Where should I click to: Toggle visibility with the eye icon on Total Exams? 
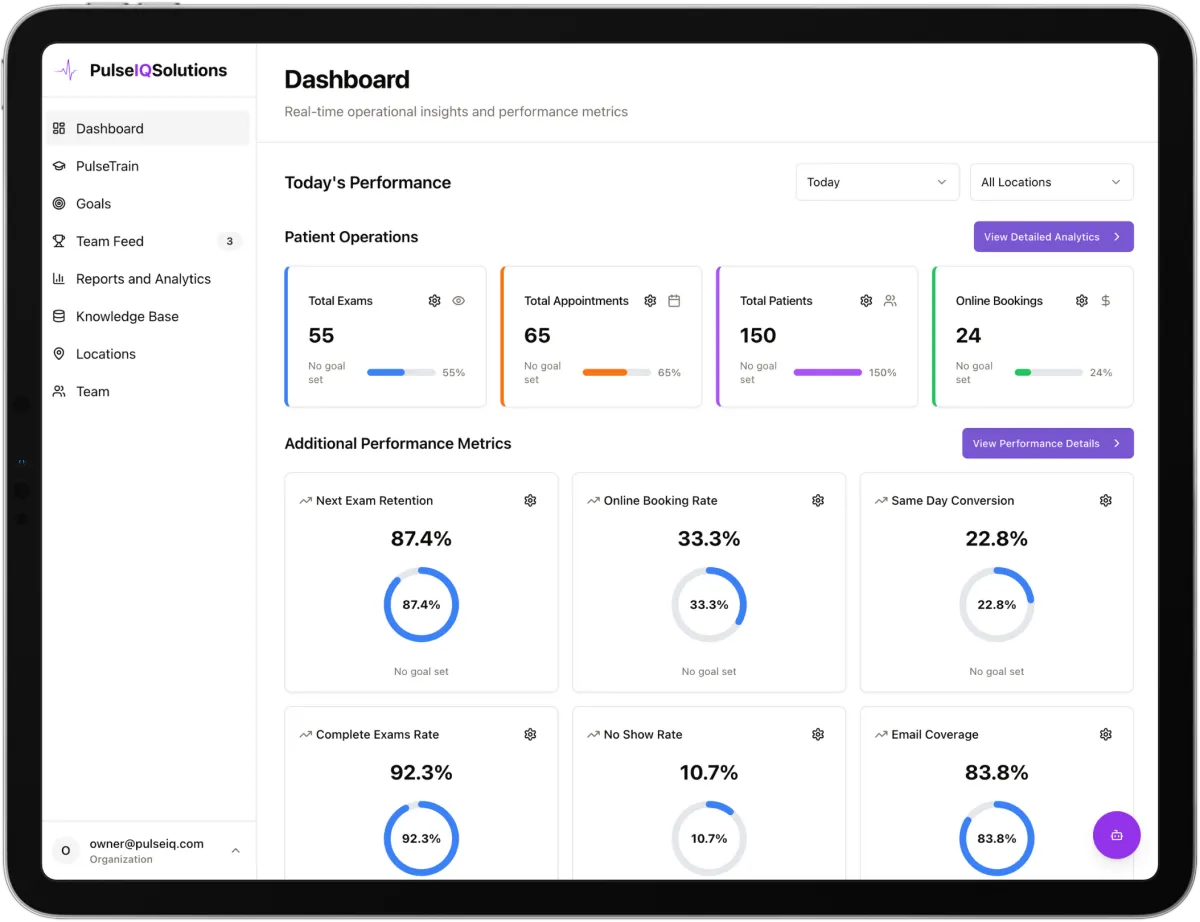tap(458, 300)
